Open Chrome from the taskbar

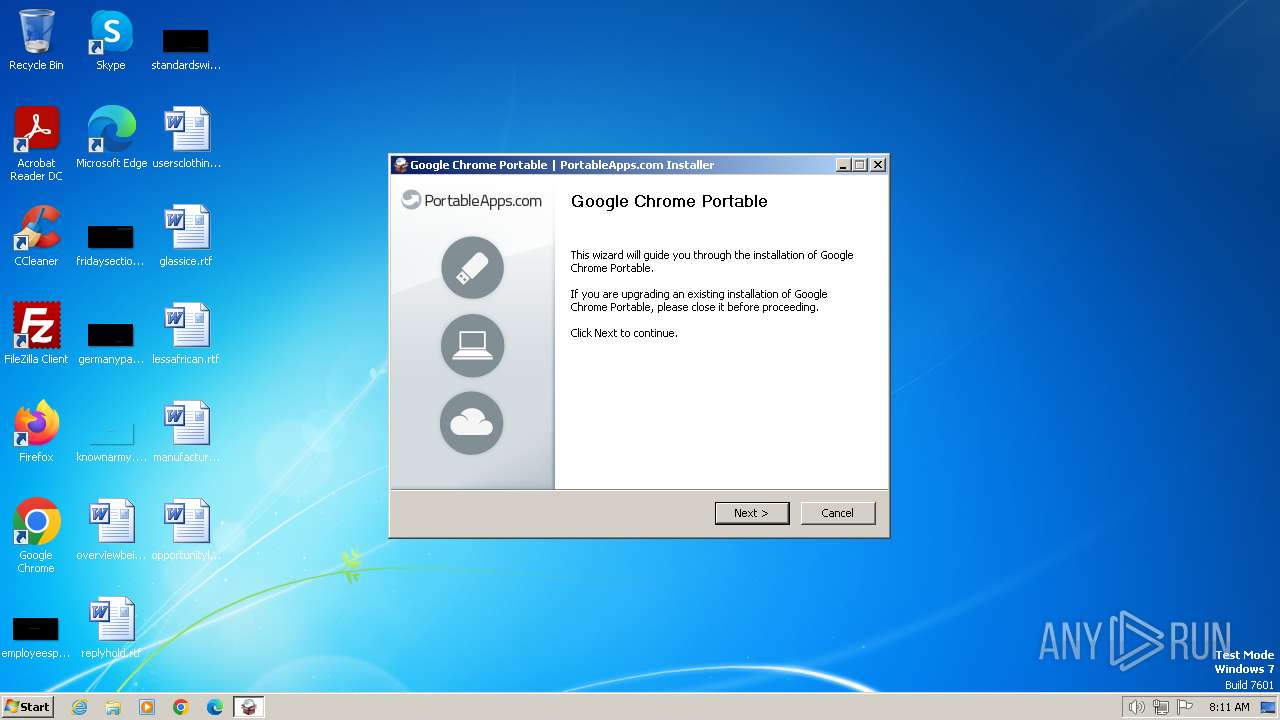click(181, 707)
